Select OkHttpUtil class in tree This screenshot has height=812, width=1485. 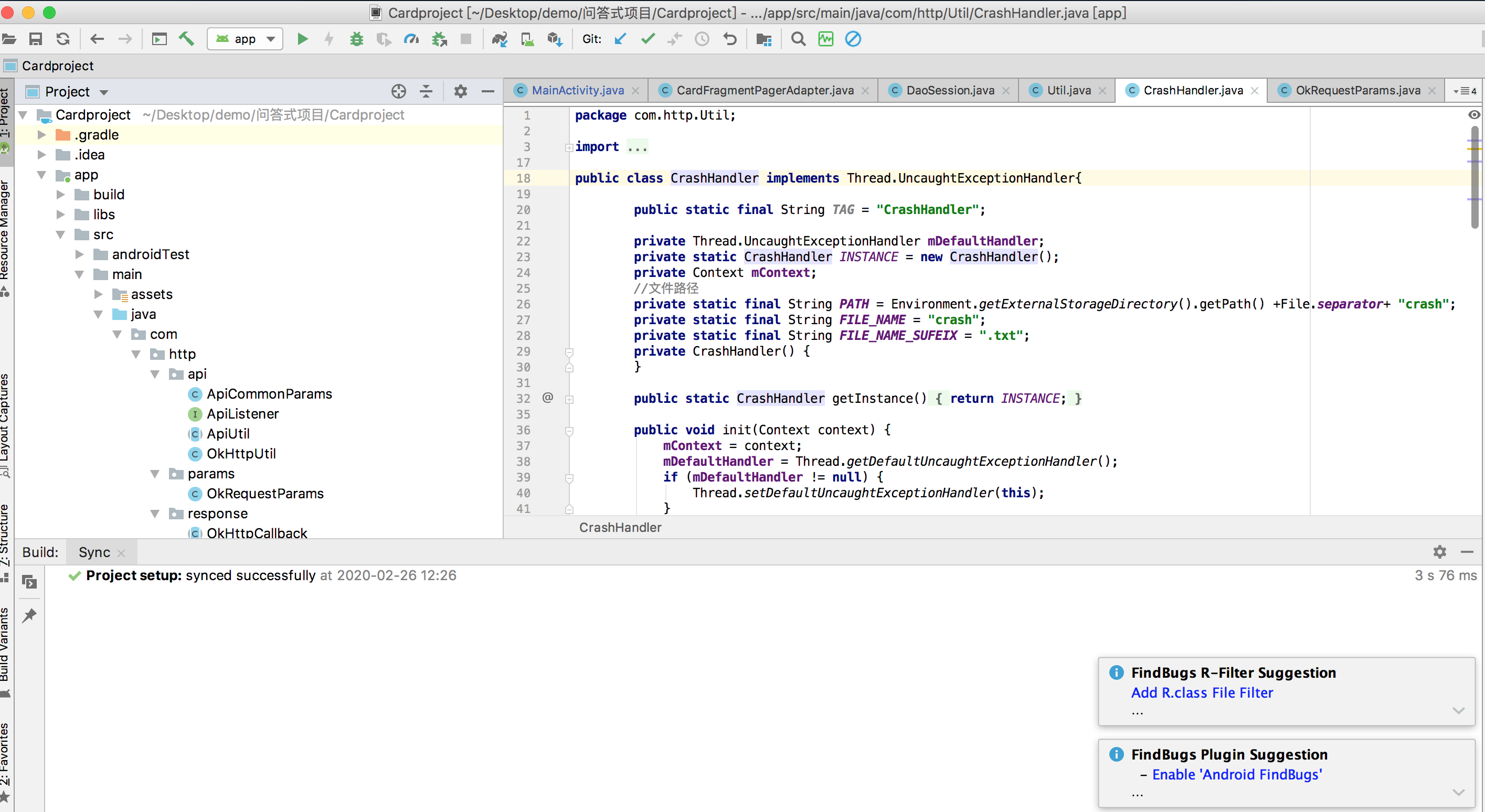(240, 454)
